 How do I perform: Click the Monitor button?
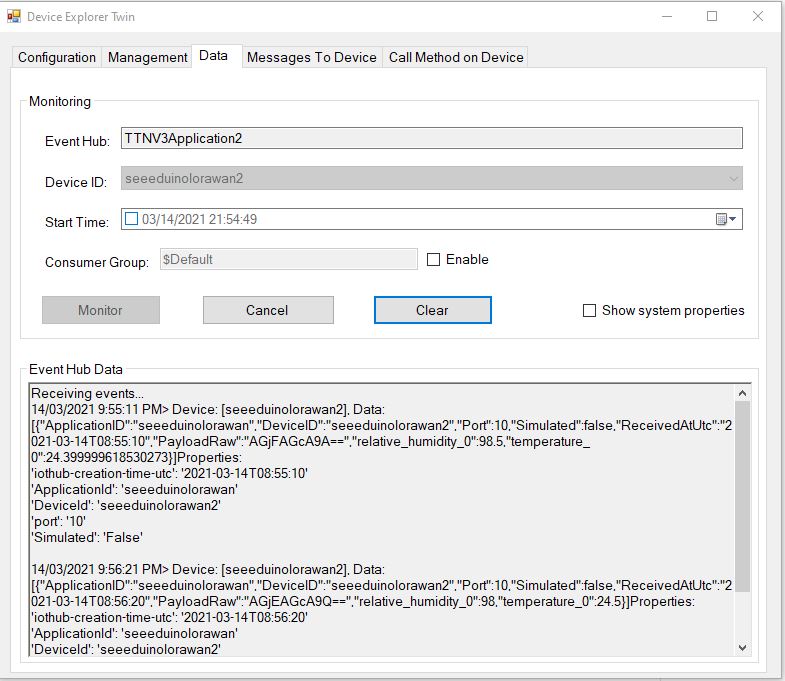coord(100,310)
